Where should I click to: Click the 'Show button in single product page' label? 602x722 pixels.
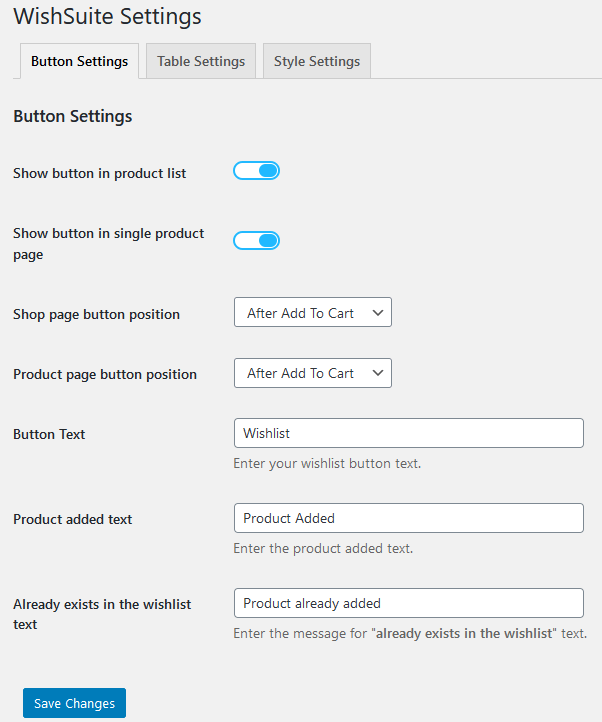pos(109,244)
